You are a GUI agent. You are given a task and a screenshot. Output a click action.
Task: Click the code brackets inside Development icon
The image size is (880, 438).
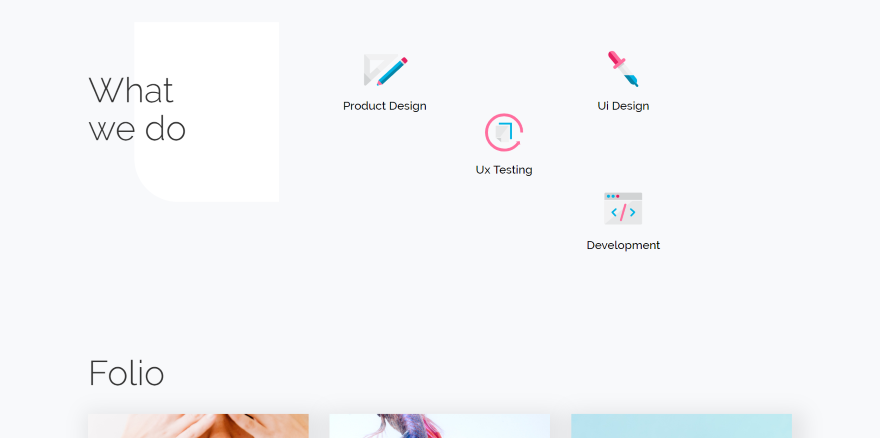click(623, 212)
